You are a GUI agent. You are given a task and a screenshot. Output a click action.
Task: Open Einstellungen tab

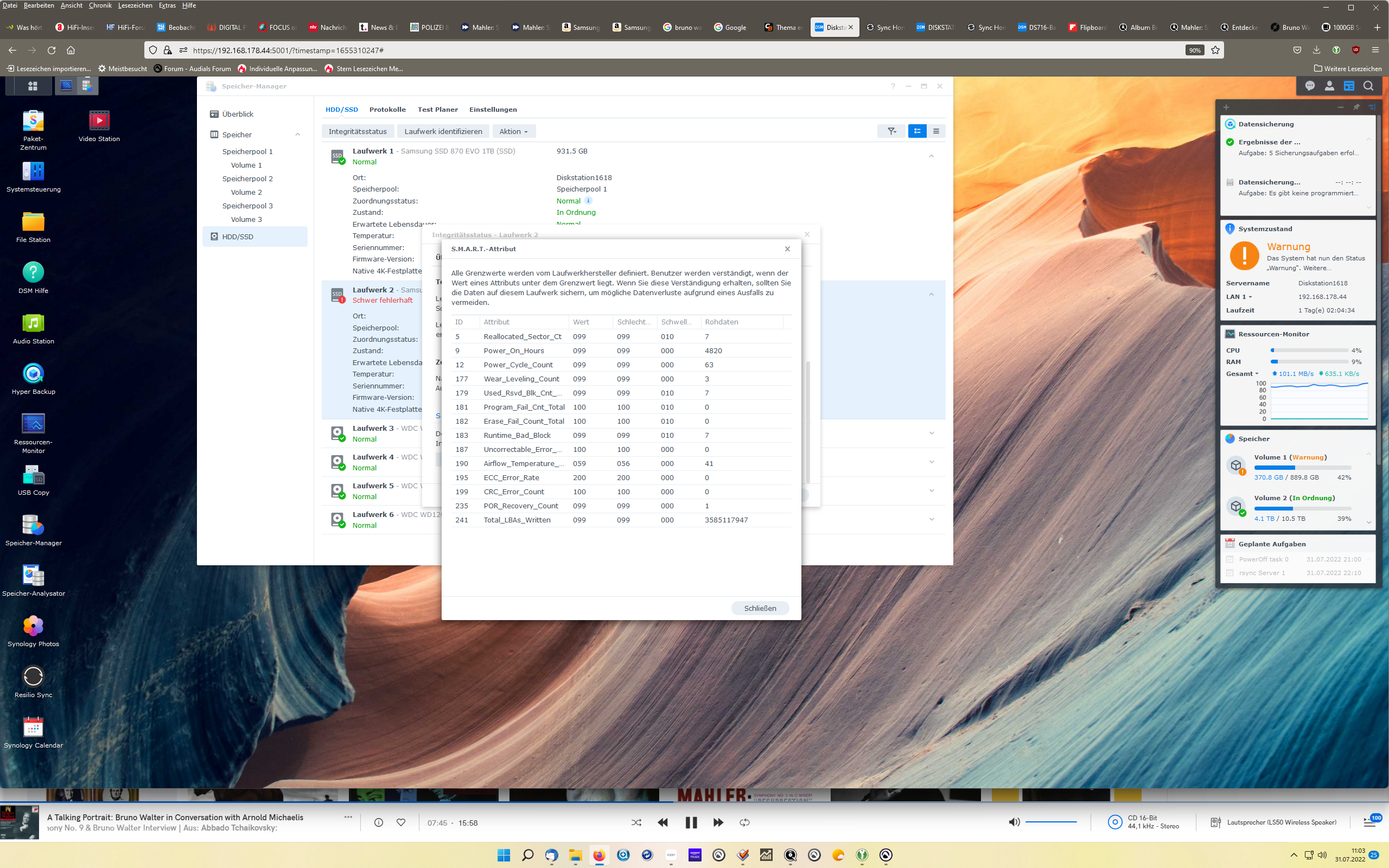[493, 110]
